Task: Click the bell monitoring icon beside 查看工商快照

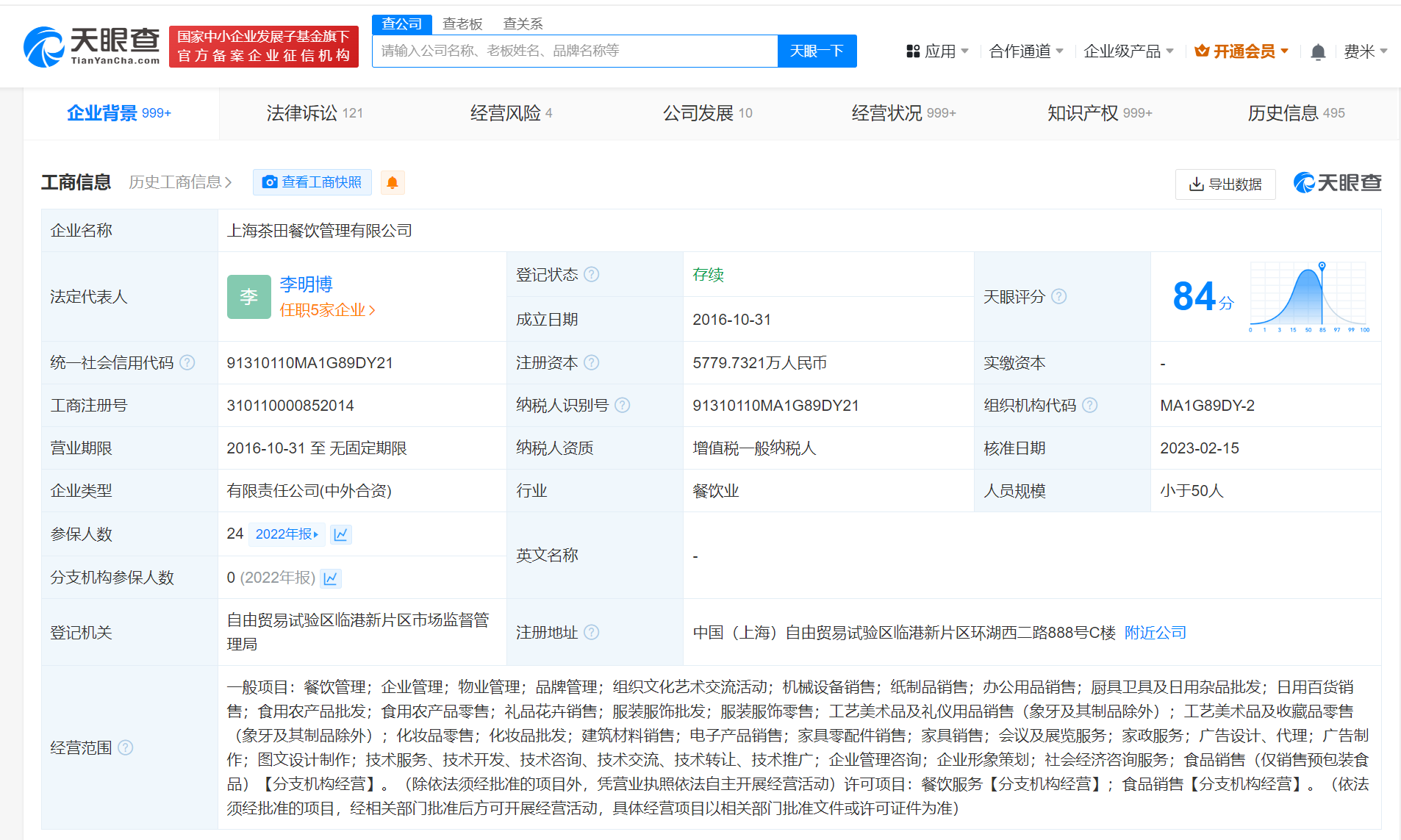Action: click(393, 182)
